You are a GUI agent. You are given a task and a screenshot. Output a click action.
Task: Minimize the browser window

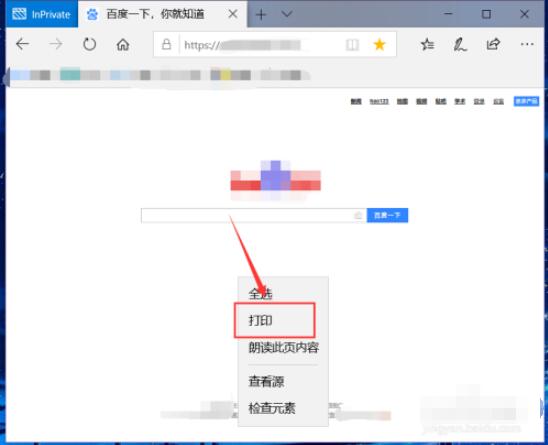click(x=448, y=14)
